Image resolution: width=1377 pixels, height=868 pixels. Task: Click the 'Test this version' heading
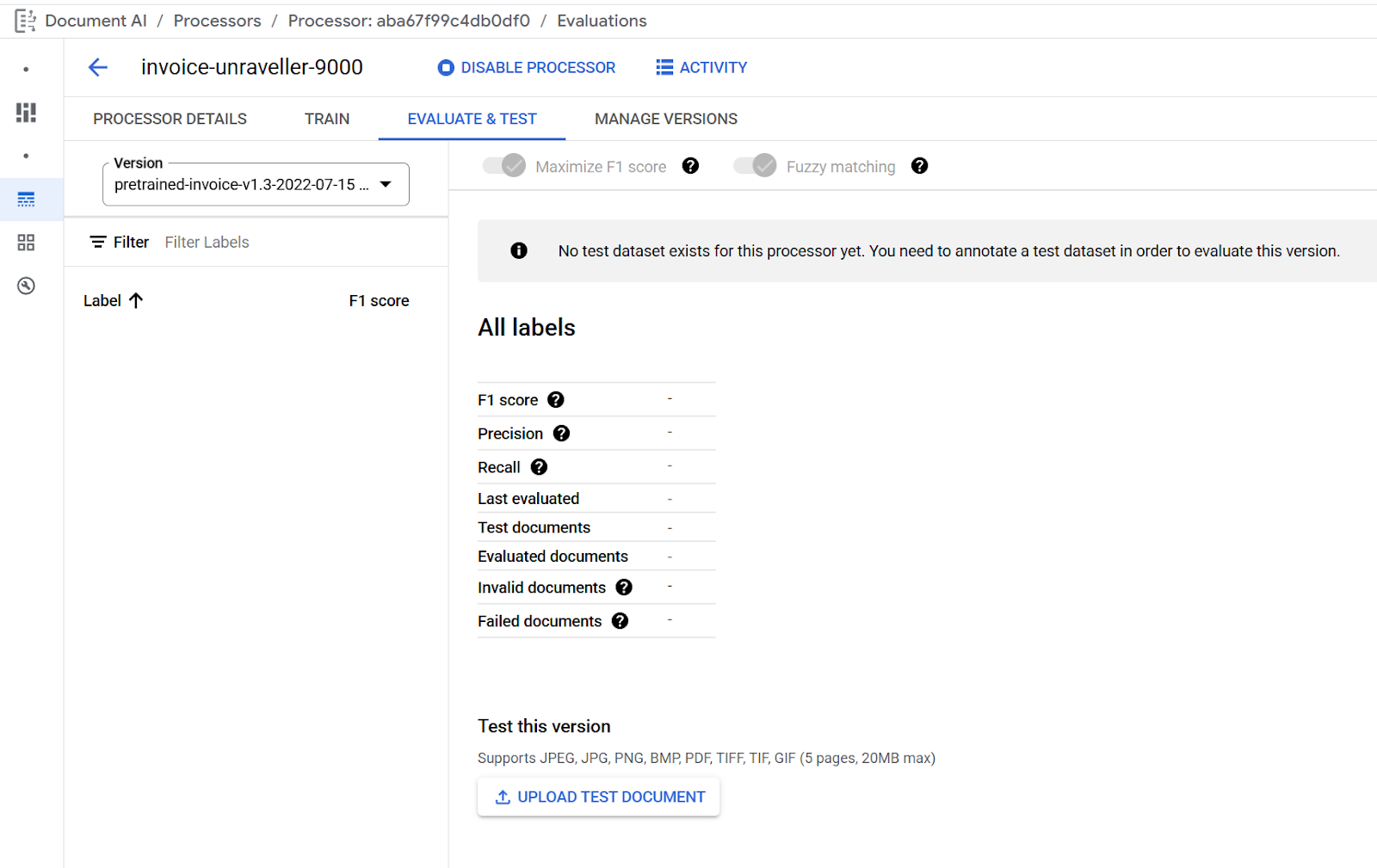pos(544,726)
